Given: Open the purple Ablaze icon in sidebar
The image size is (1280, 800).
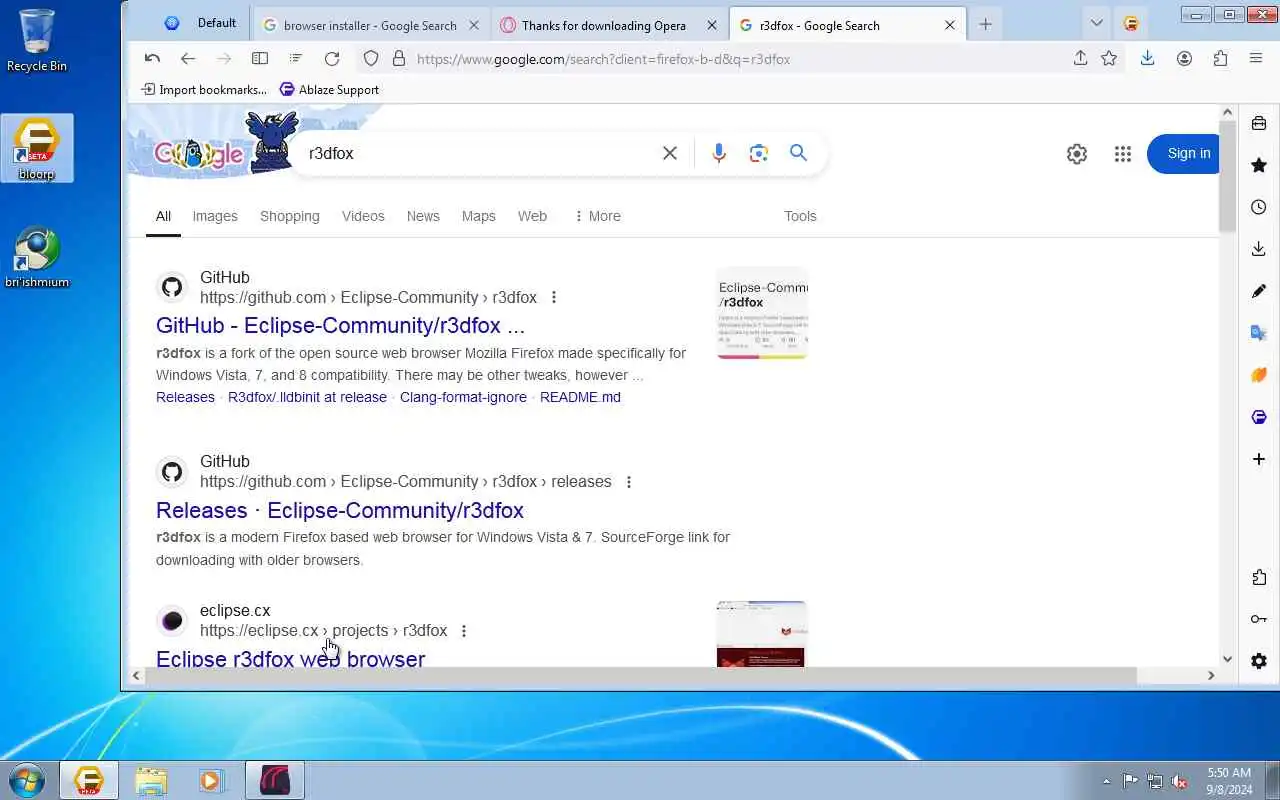Looking at the screenshot, I should (x=1259, y=417).
